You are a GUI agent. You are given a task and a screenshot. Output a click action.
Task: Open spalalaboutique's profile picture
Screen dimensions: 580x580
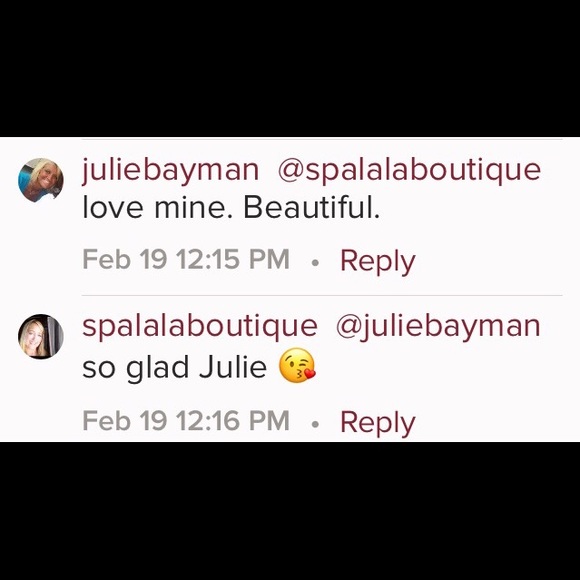[41, 336]
